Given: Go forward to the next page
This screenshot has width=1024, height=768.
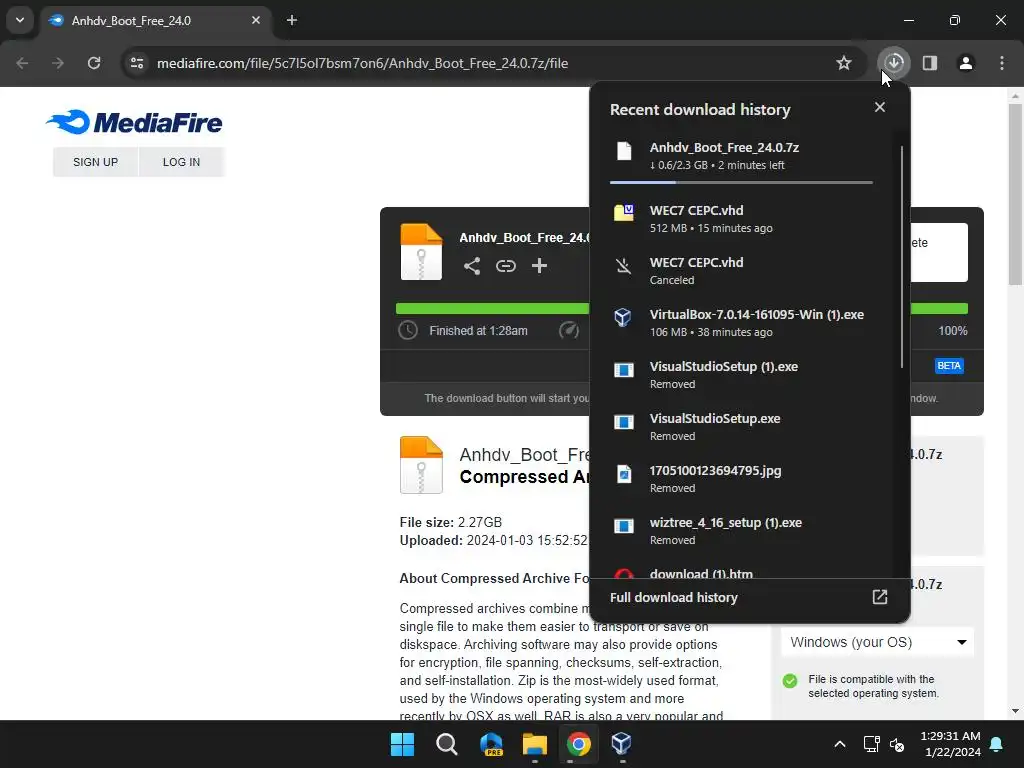Looking at the screenshot, I should tap(58, 63).
